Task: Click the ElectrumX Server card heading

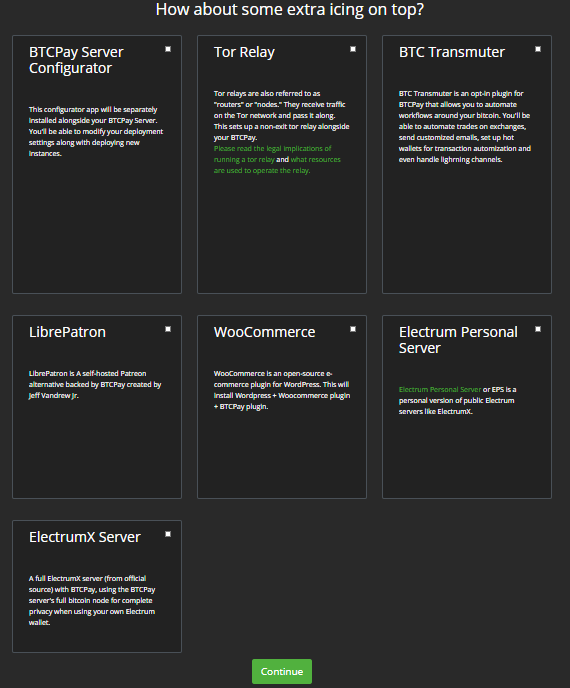Action: click(85, 537)
